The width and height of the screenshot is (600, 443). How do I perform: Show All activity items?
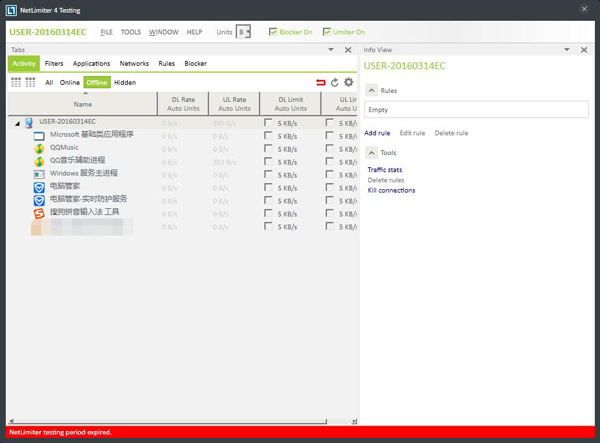click(49, 83)
